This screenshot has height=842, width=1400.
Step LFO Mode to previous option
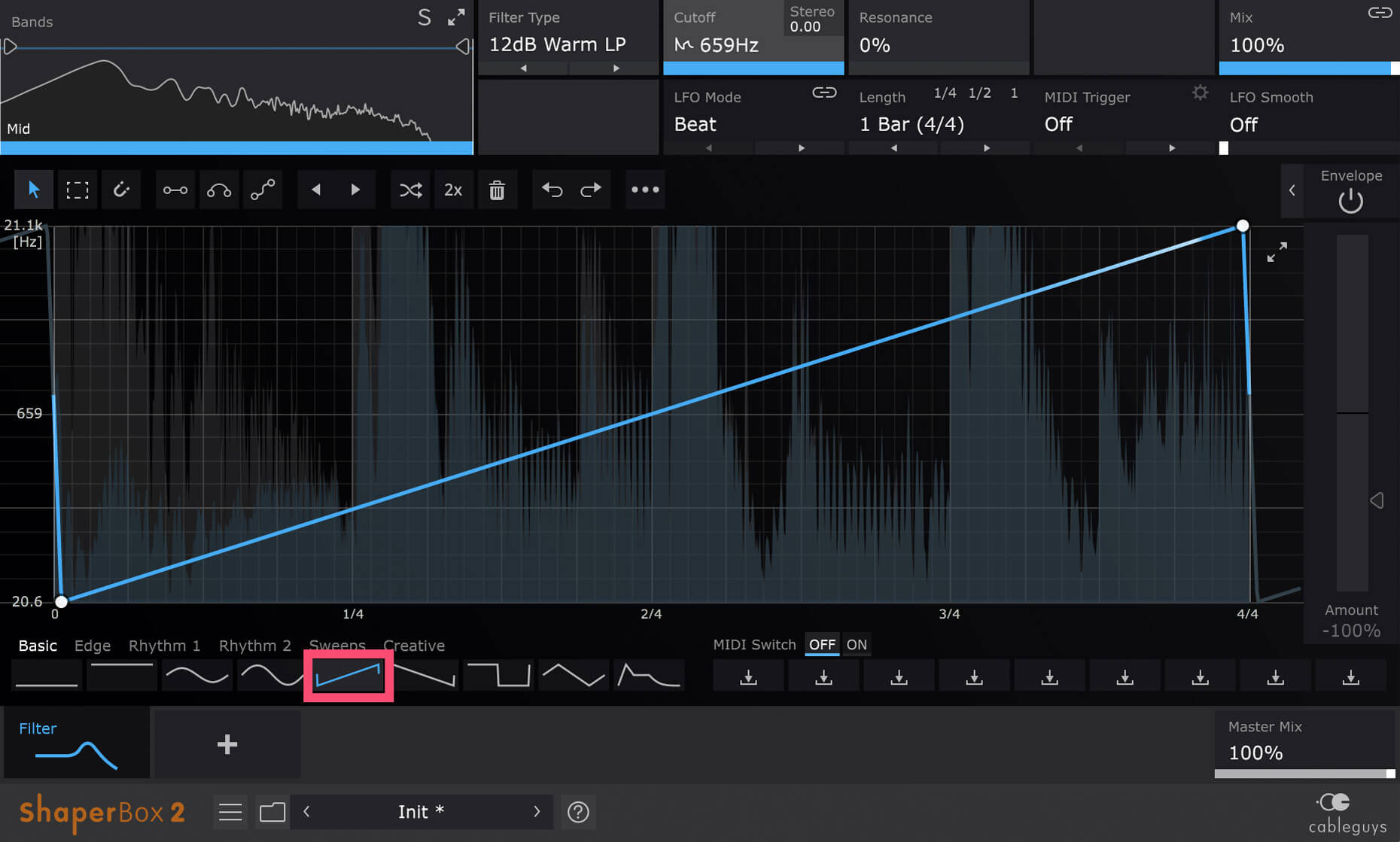click(x=709, y=148)
